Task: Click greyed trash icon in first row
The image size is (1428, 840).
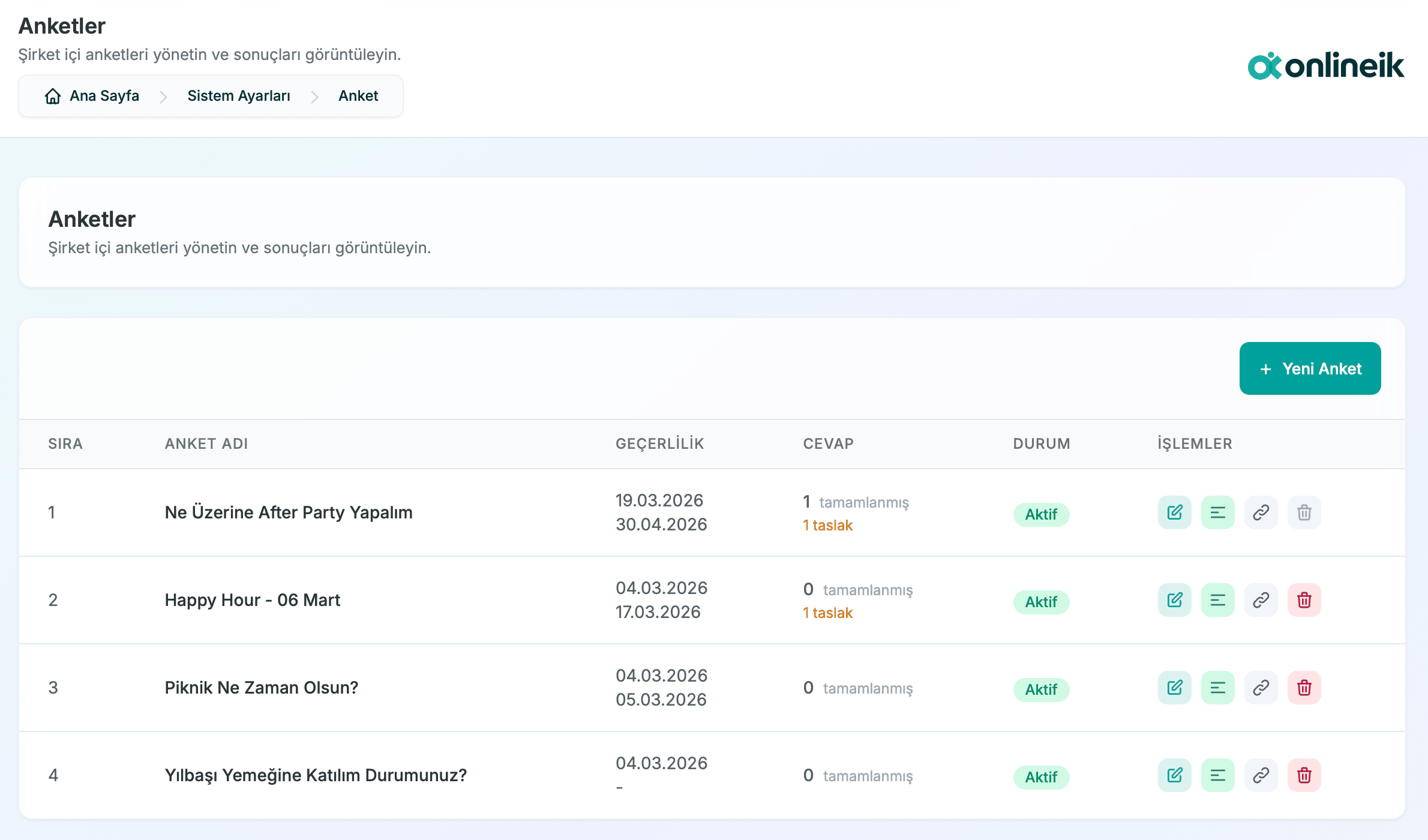Action: (1304, 512)
